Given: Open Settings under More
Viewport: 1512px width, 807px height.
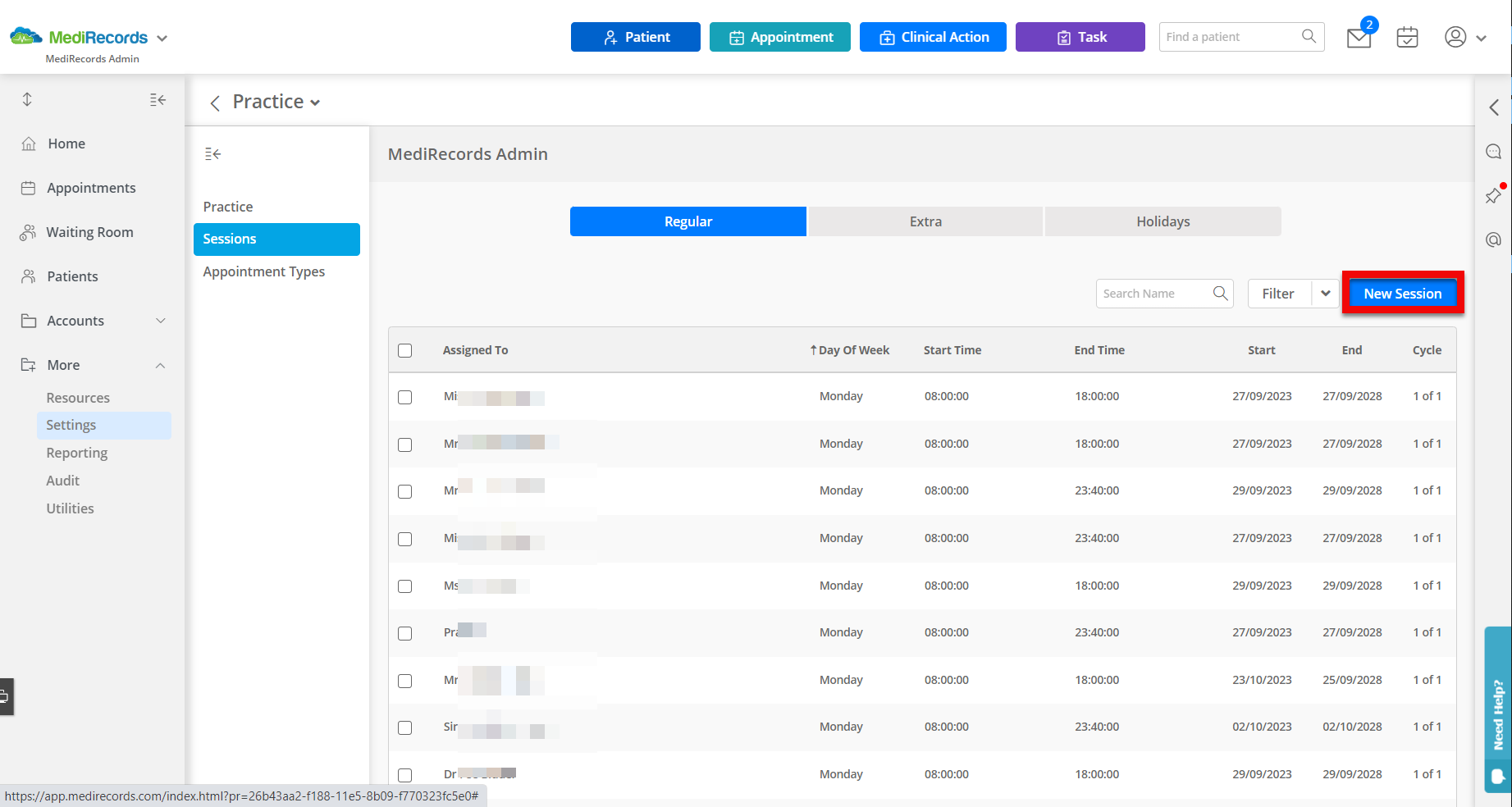Looking at the screenshot, I should [x=104, y=425].
